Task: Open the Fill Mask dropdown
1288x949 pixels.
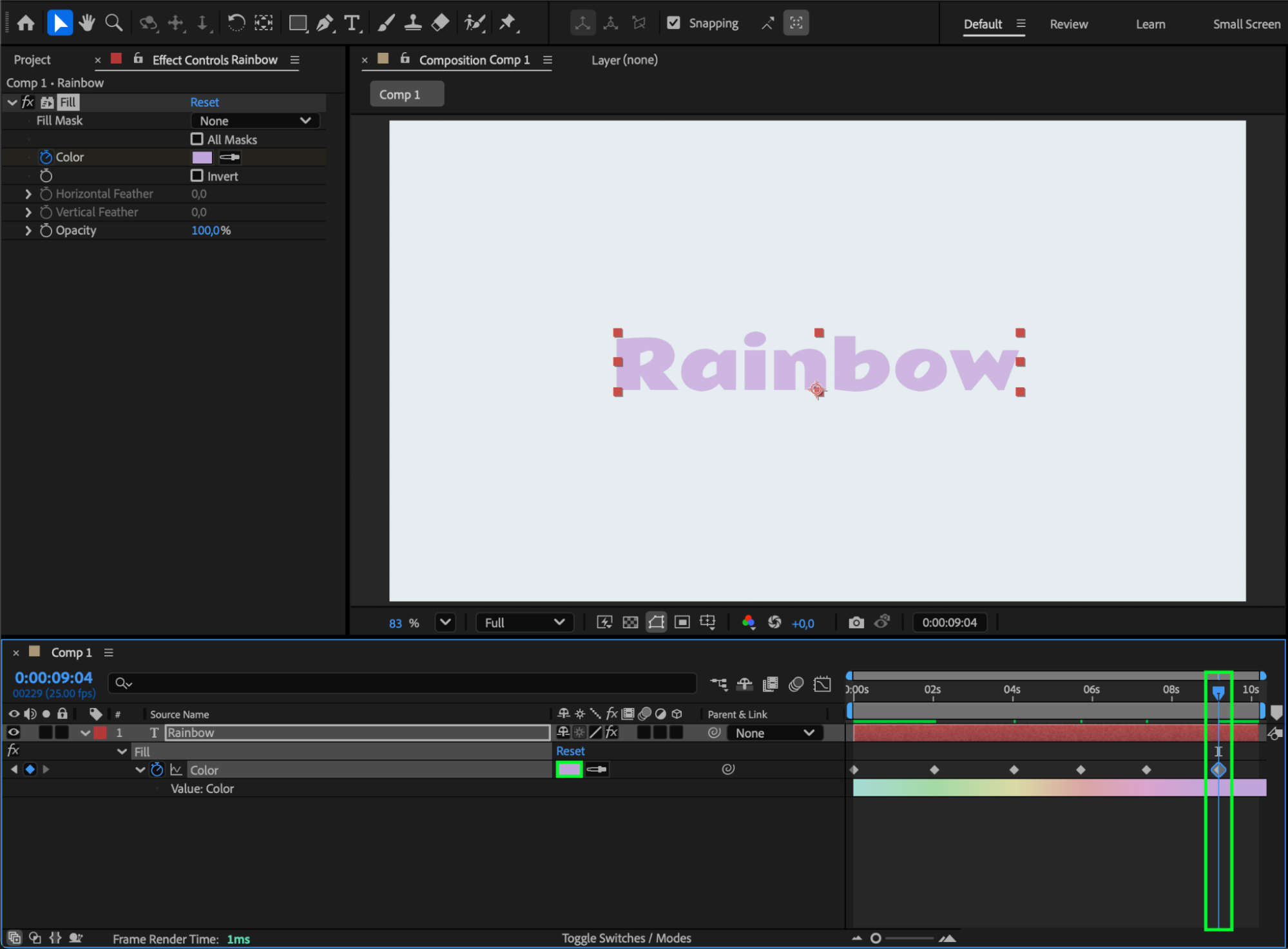Action: [x=255, y=120]
